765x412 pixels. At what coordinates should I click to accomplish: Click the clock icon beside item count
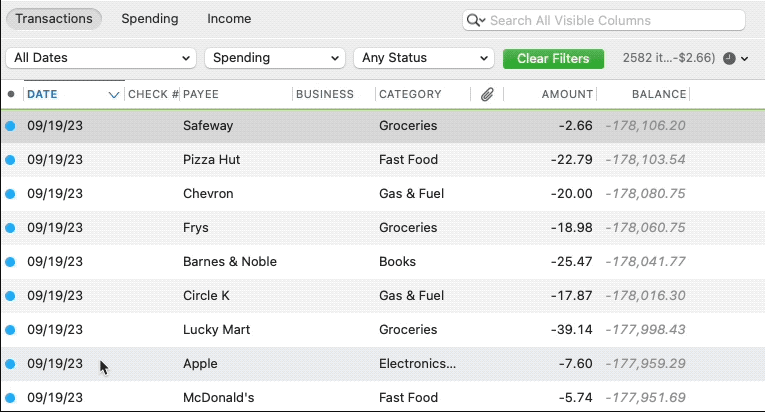[729, 59]
